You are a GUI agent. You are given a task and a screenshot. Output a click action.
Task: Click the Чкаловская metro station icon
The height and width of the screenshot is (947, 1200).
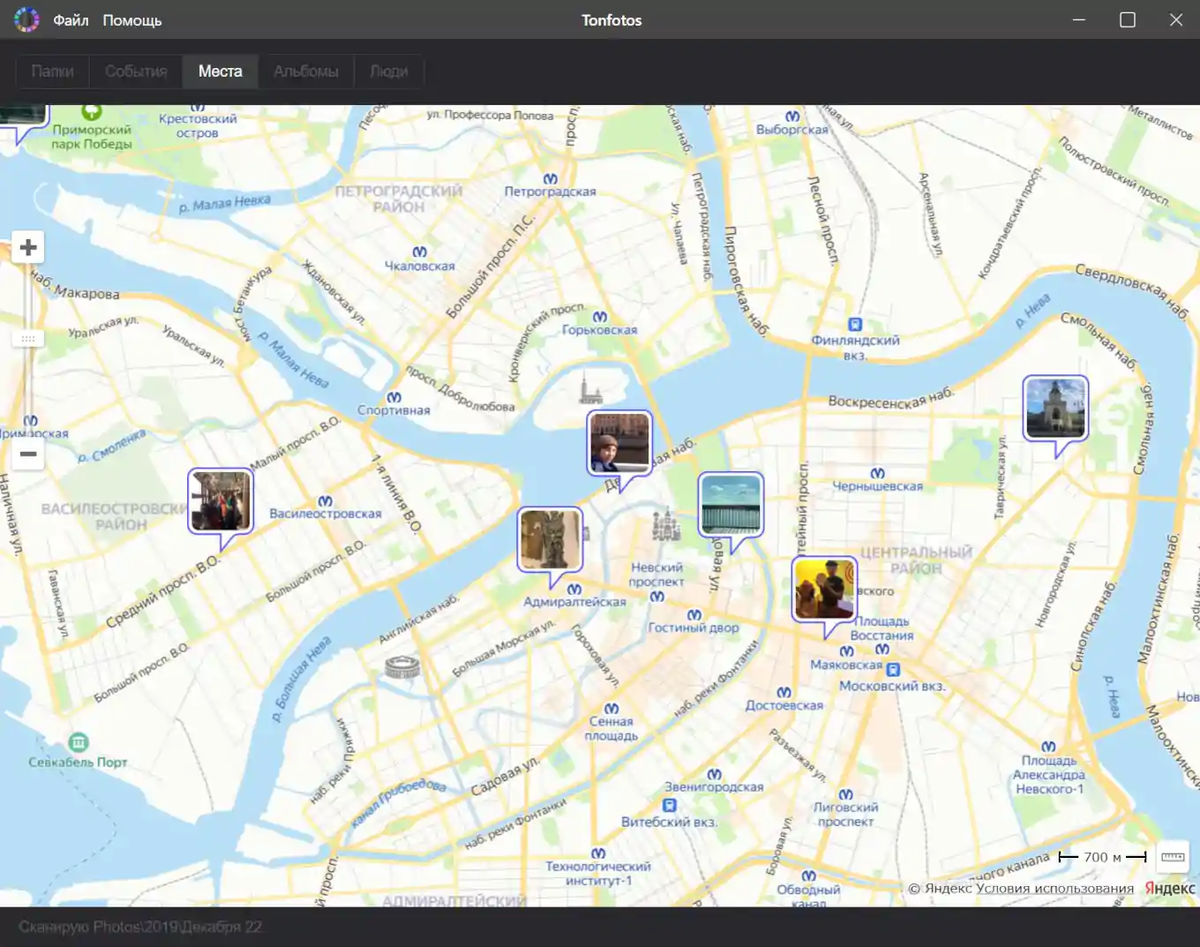[420, 250]
